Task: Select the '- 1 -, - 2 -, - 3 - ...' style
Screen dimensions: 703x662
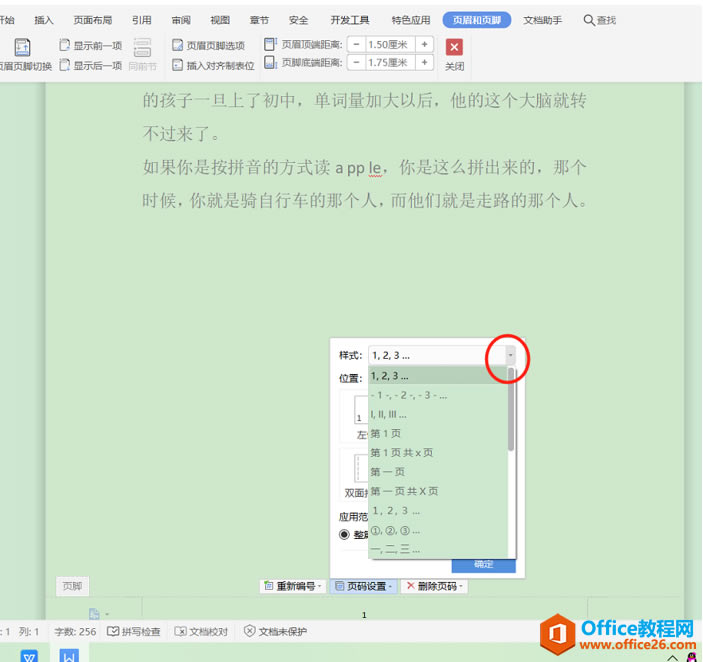Action: click(x=438, y=395)
